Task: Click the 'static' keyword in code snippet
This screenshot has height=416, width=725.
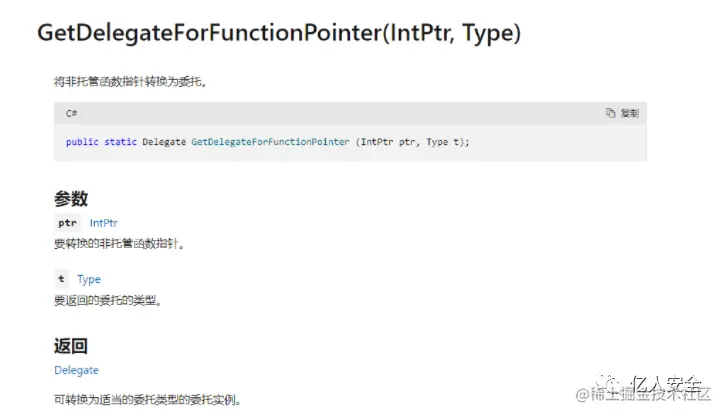Action: point(120,142)
